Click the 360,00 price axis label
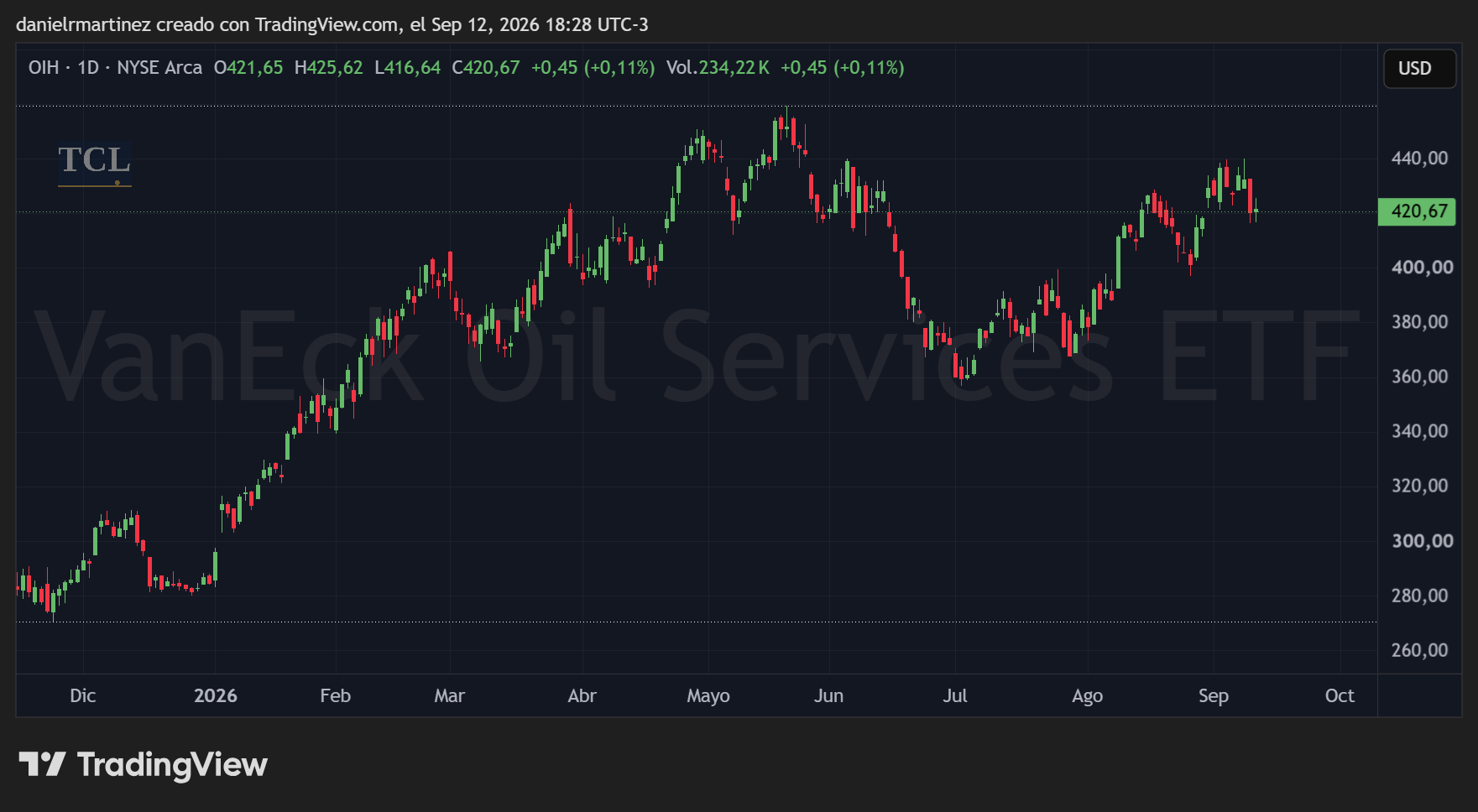 coord(1420,377)
